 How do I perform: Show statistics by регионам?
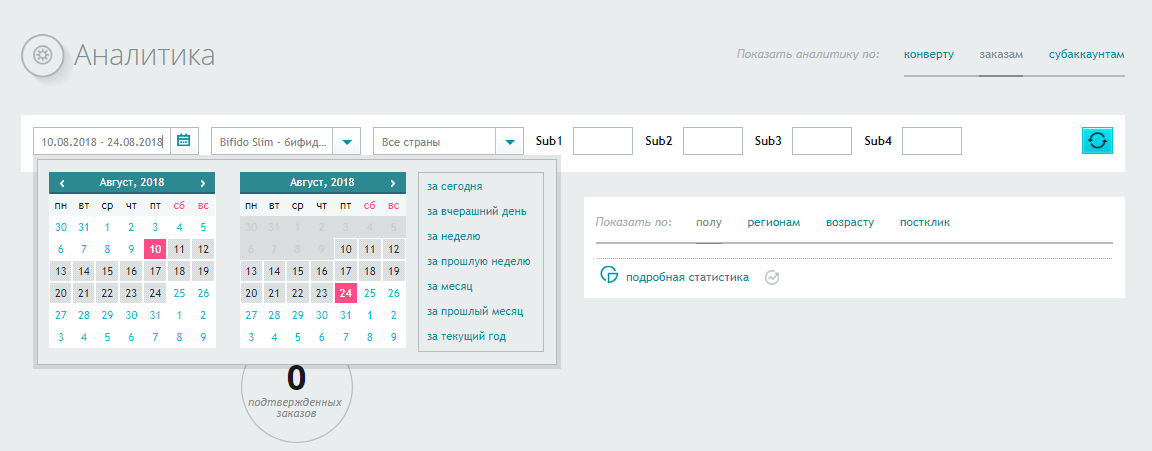pyautogui.click(x=774, y=222)
